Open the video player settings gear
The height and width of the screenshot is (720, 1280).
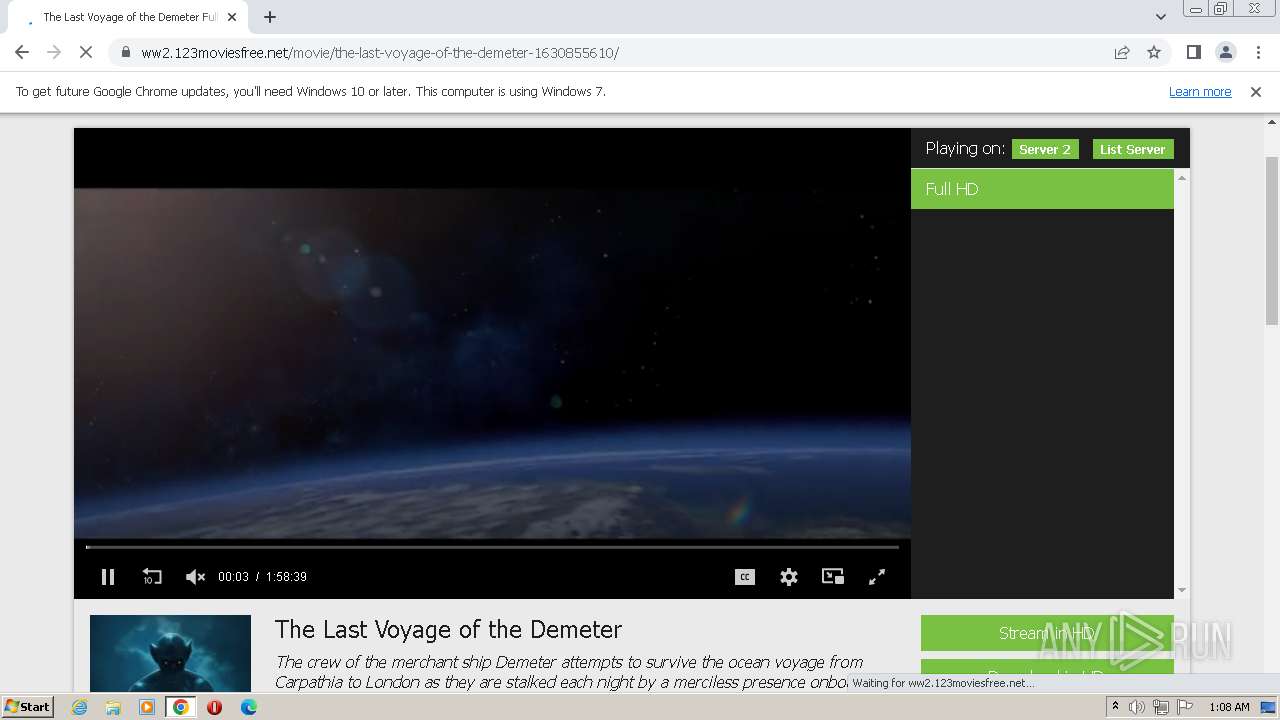789,577
